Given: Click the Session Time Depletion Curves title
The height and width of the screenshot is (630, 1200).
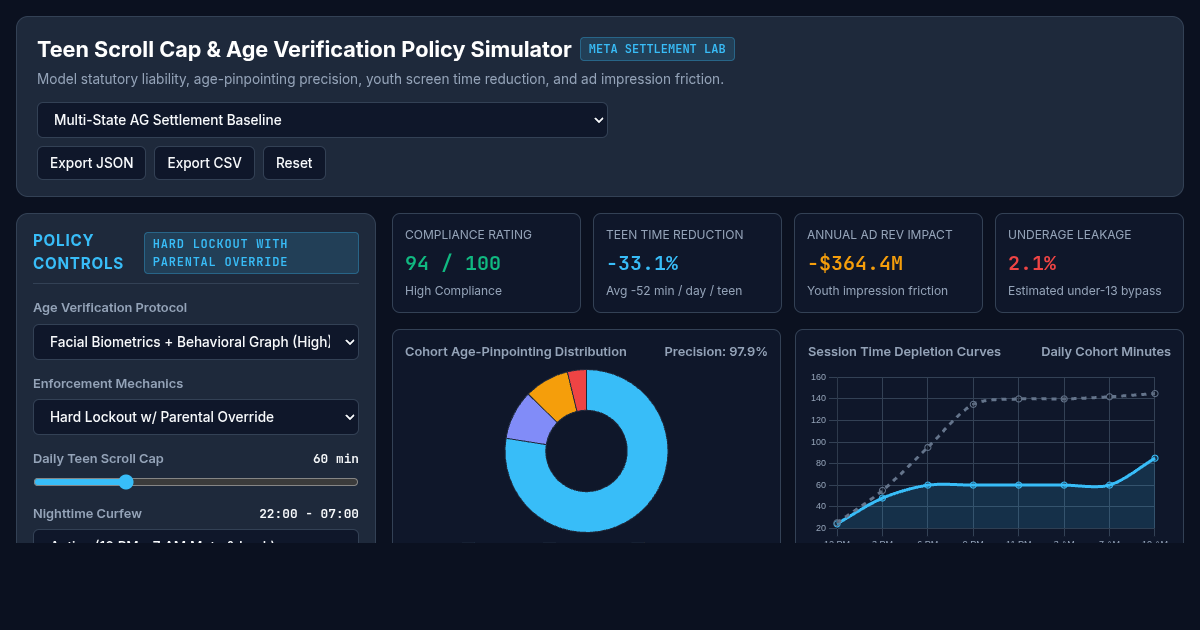Looking at the screenshot, I should point(904,352).
